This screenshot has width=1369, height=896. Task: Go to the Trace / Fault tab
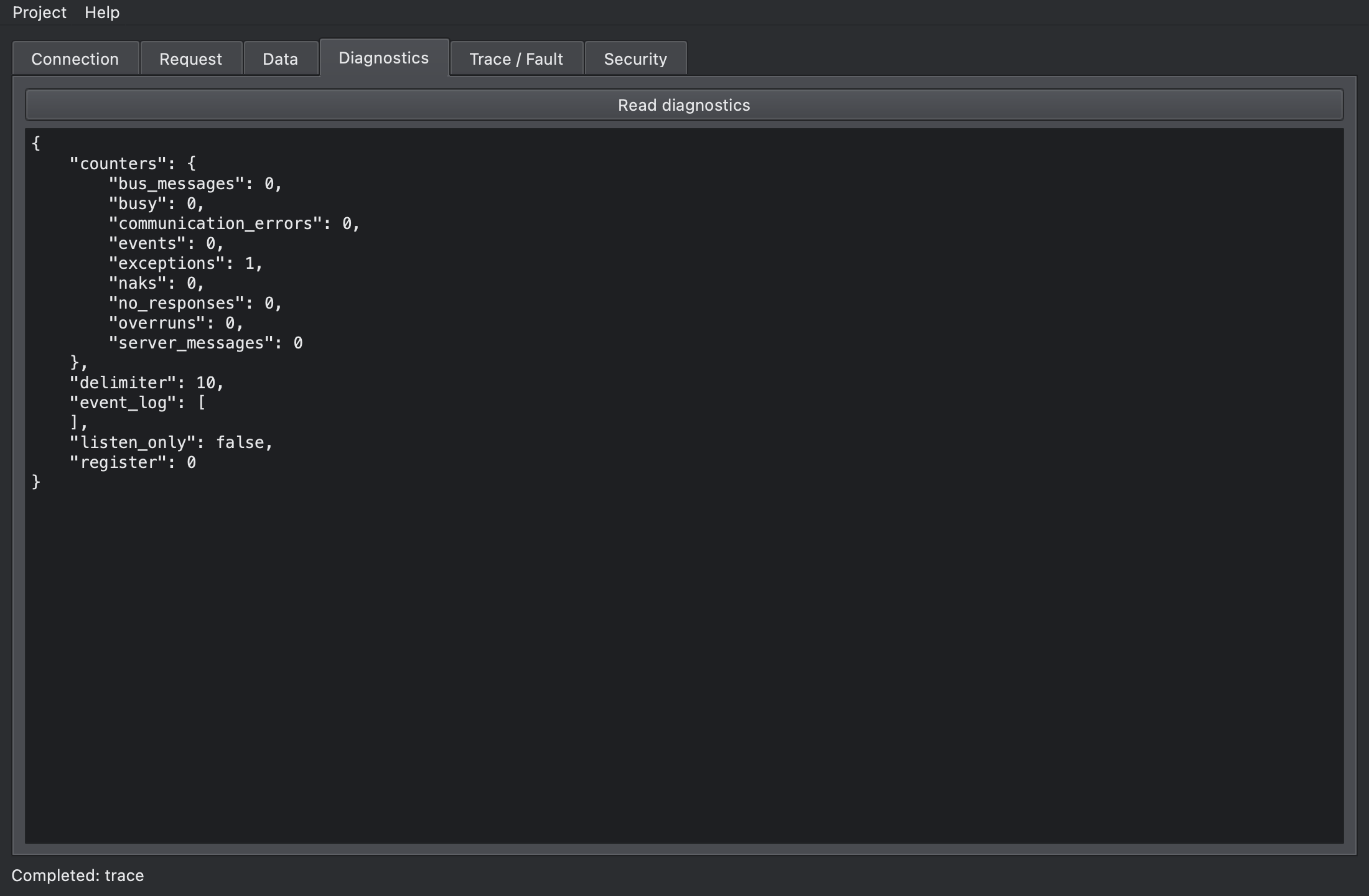pos(516,59)
